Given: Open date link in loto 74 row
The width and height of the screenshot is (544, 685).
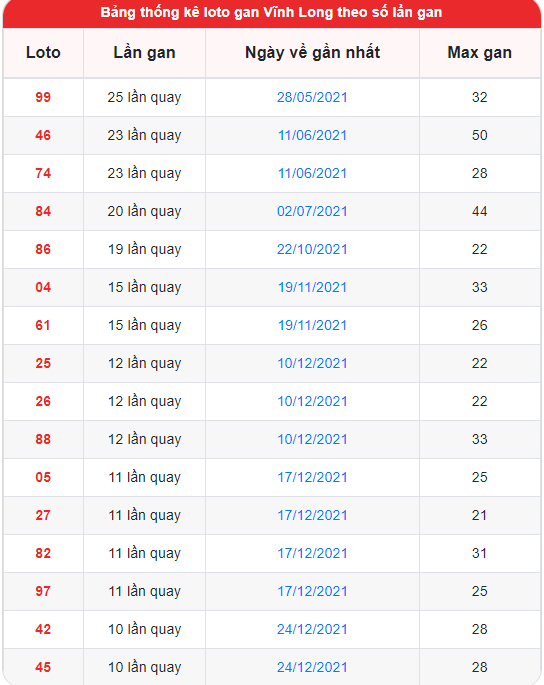Looking at the screenshot, I should [312, 173].
